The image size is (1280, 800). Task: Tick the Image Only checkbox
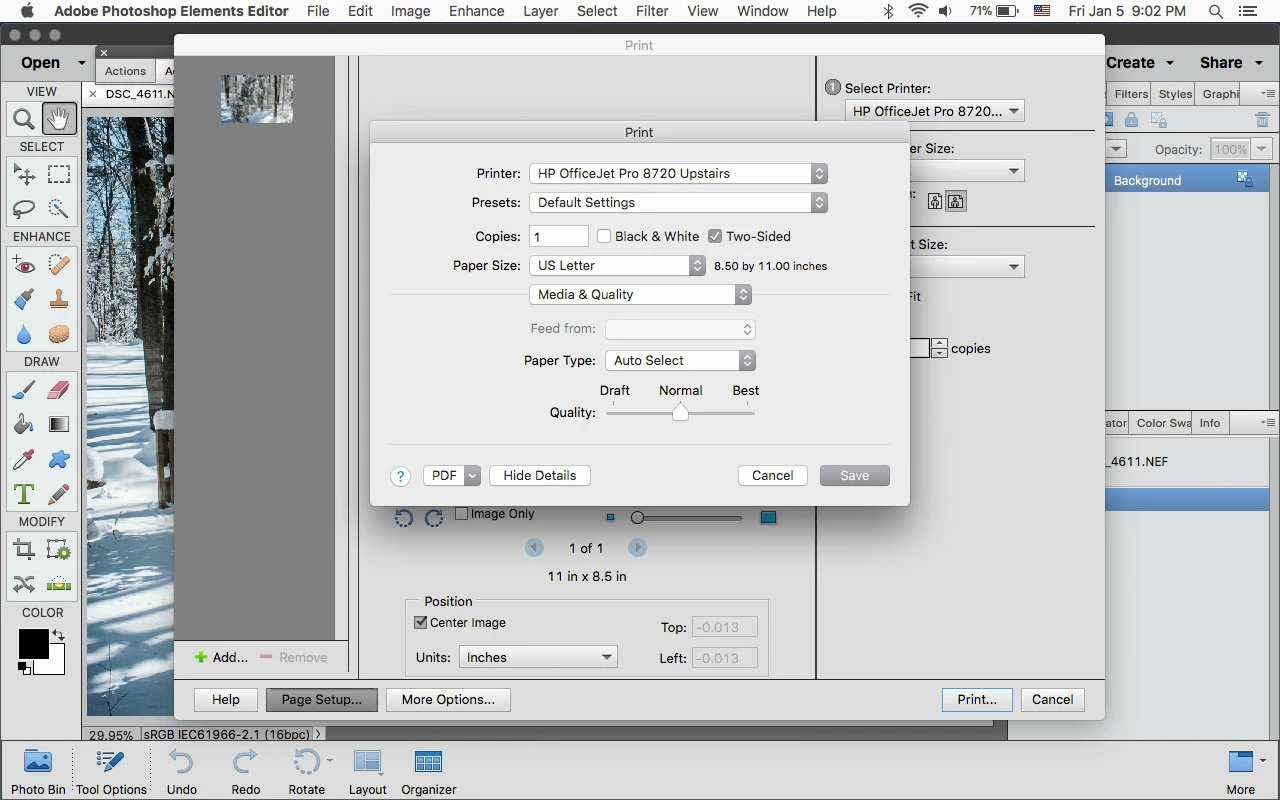coord(461,513)
